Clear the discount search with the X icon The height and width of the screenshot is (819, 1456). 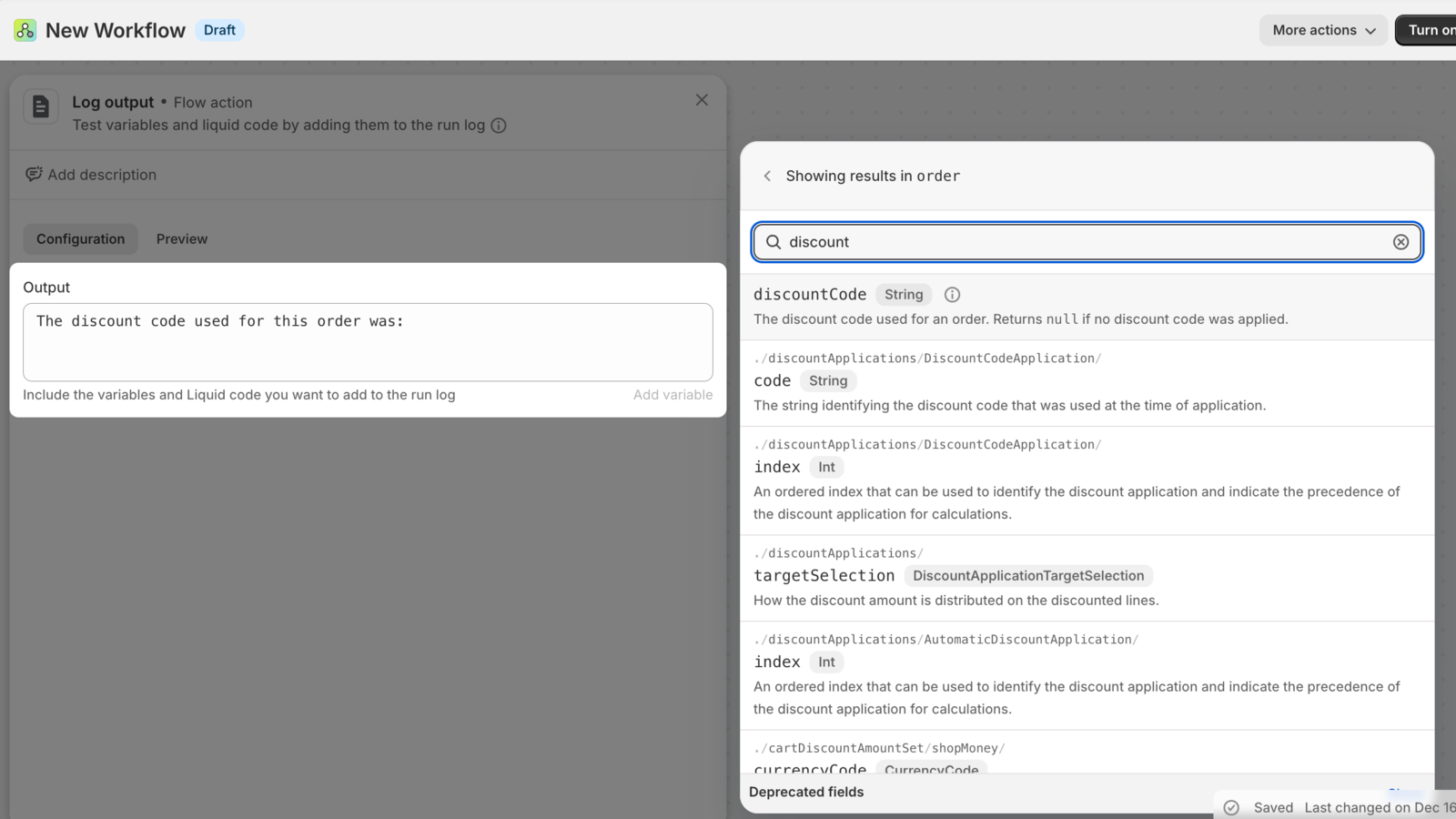point(1400,242)
